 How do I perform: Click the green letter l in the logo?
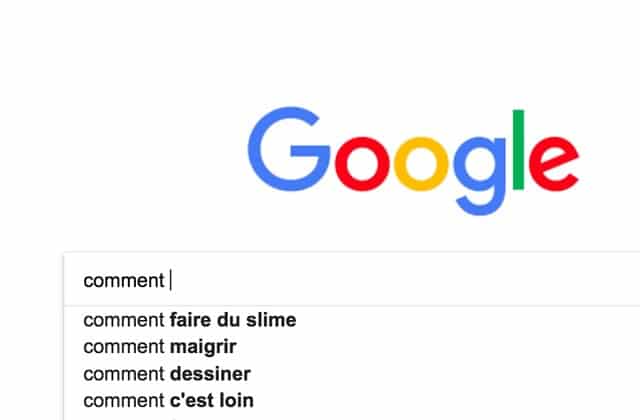517,145
